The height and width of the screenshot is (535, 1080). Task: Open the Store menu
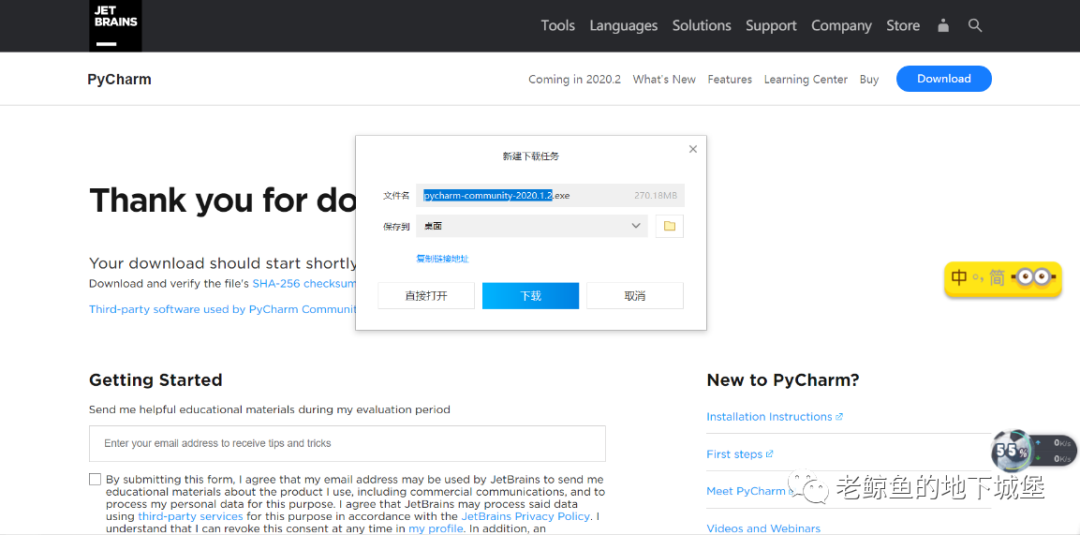point(902,25)
